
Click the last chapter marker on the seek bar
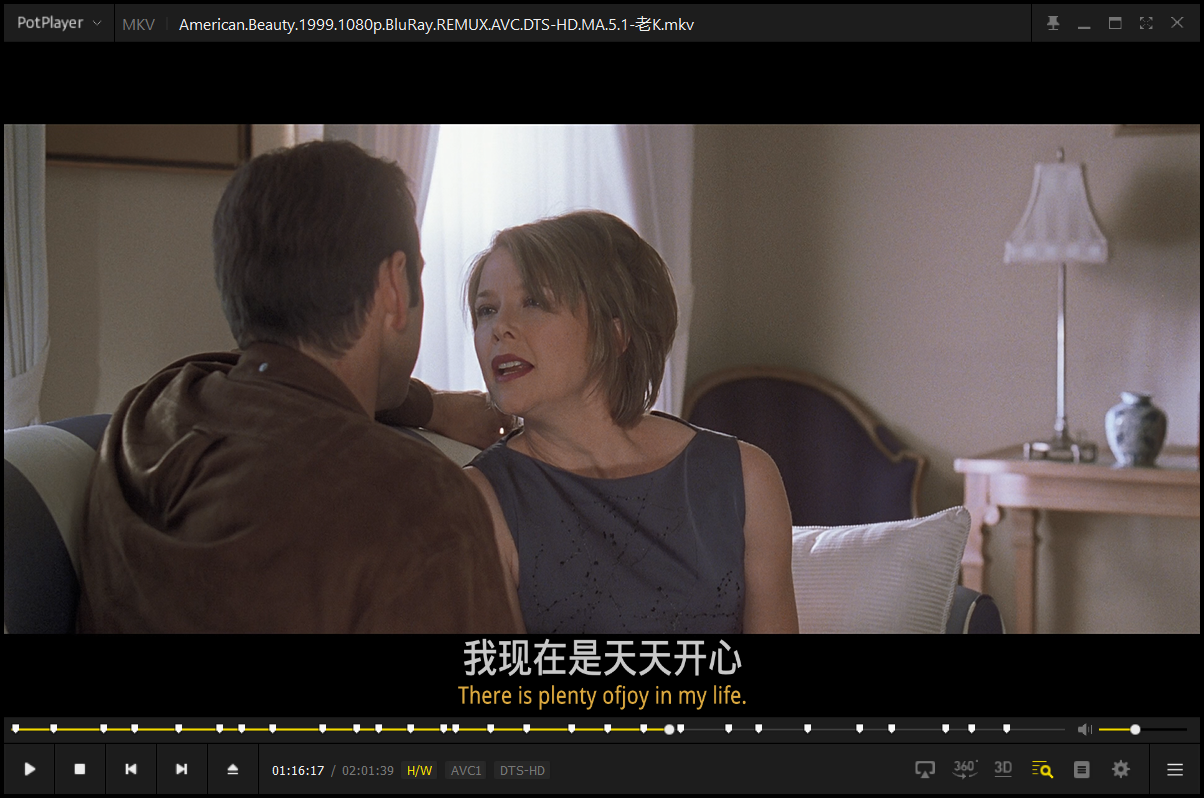[1006, 728]
